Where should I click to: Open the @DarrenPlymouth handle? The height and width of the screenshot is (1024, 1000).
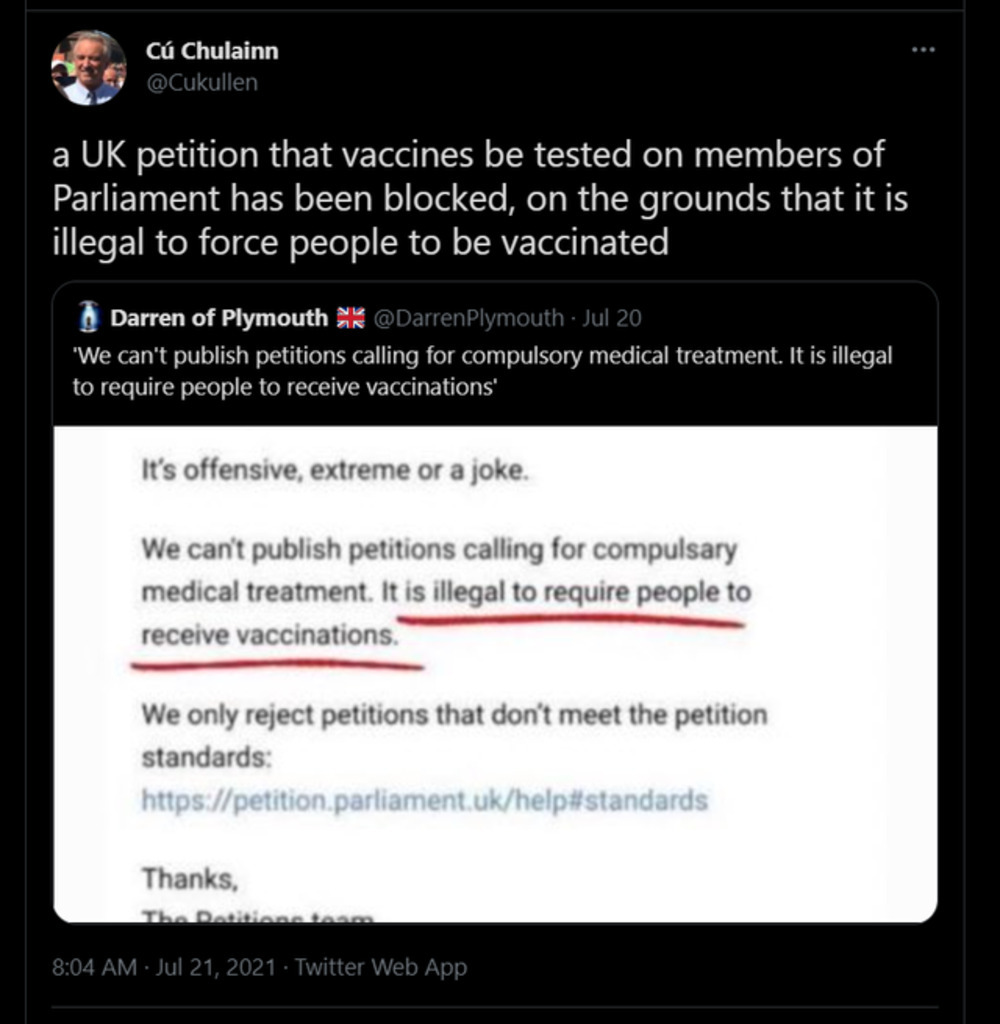468,319
